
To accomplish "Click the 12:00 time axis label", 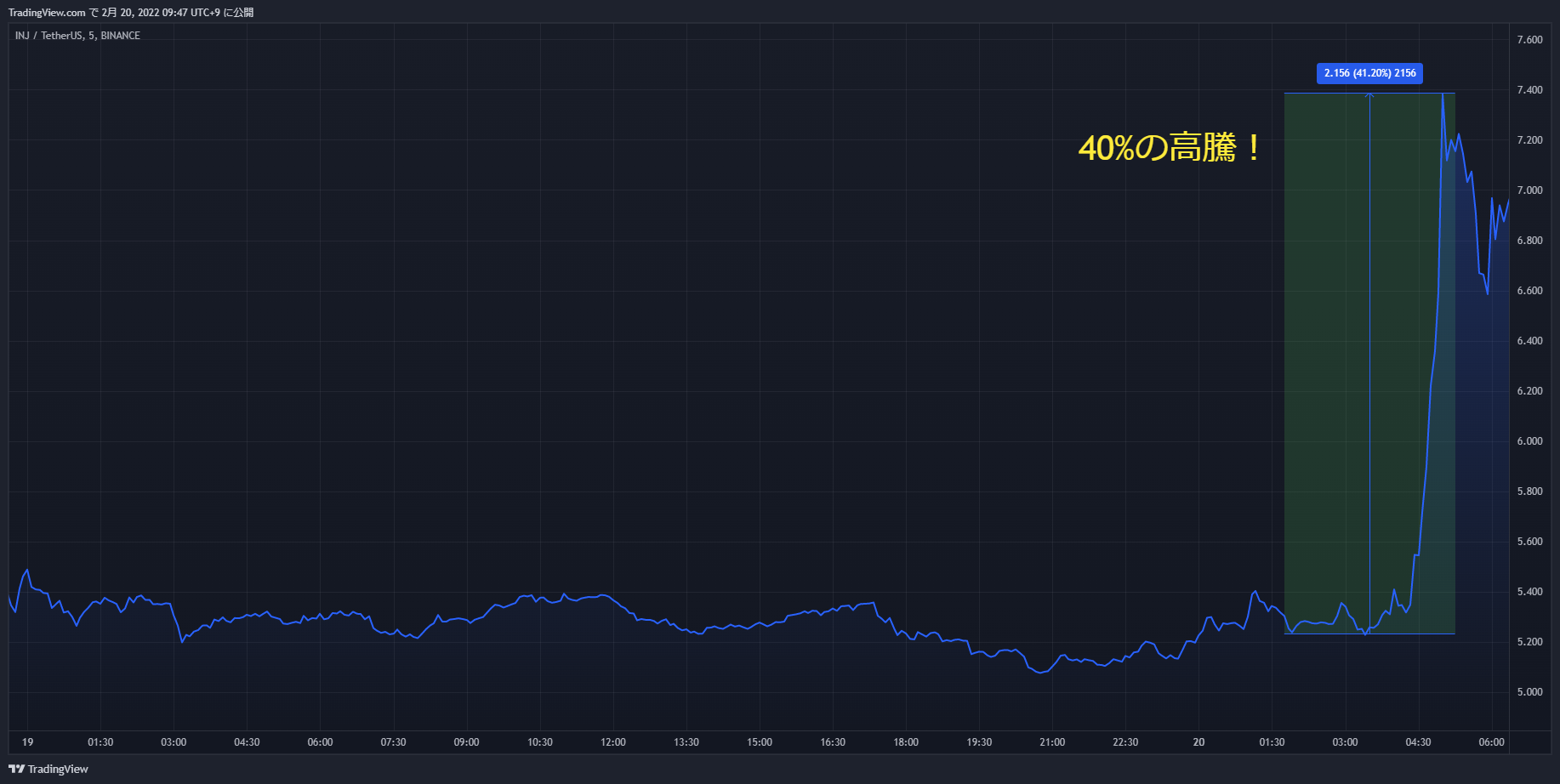I will [x=612, y=742].
